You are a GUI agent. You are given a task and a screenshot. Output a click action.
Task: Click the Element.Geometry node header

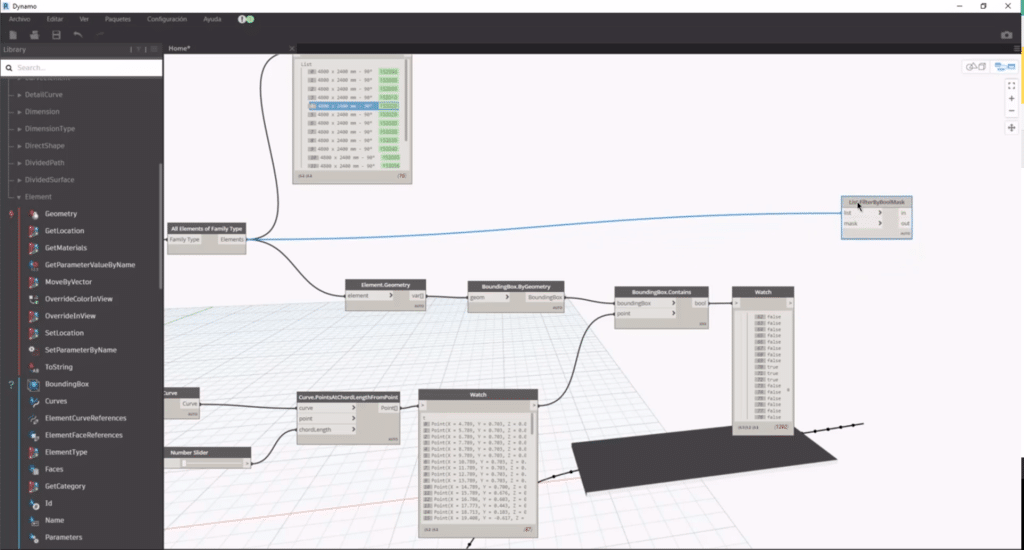(x=385, y=285)
